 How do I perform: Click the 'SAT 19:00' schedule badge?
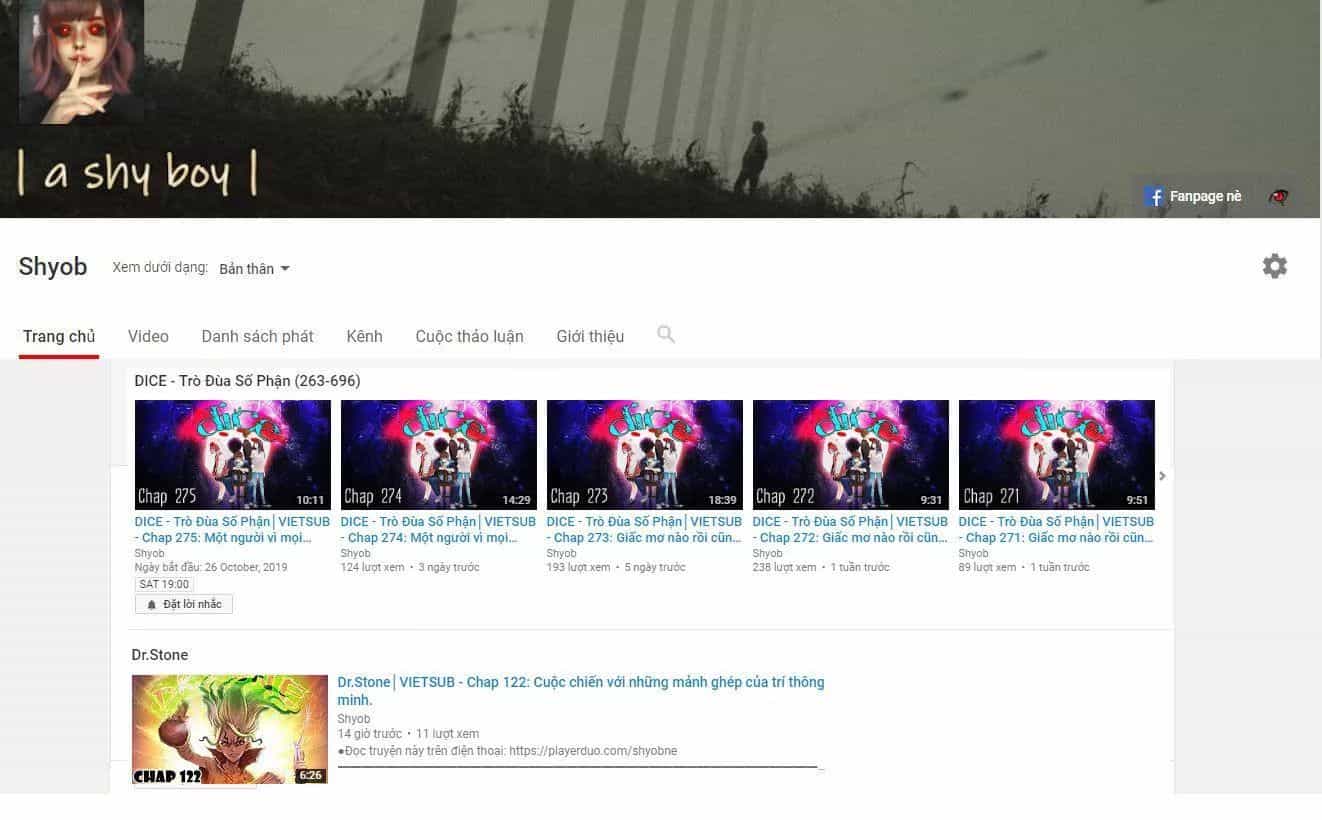pos(164,584)
